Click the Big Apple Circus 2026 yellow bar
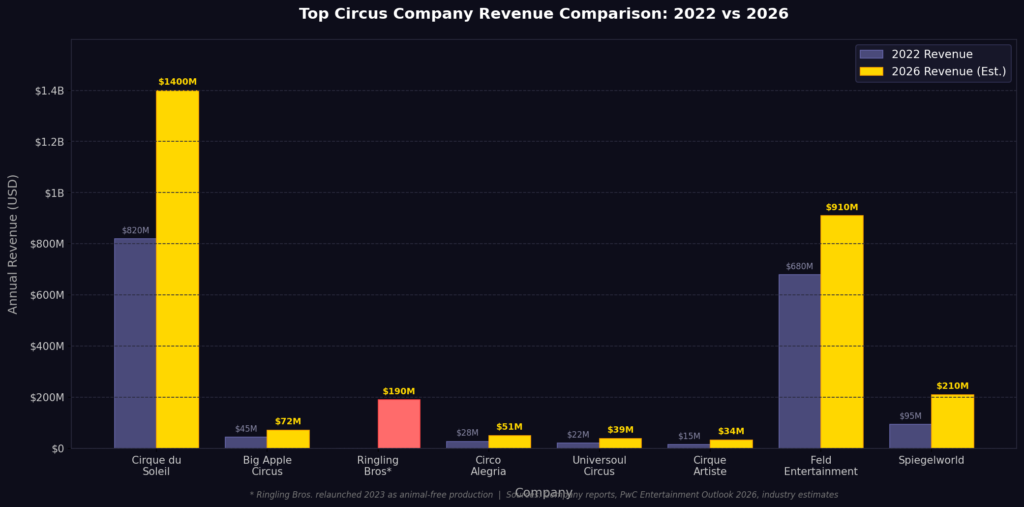Image resolution: width=1024 pixels, height=507 pixels. pyautogui.click(x=288, y=439)
